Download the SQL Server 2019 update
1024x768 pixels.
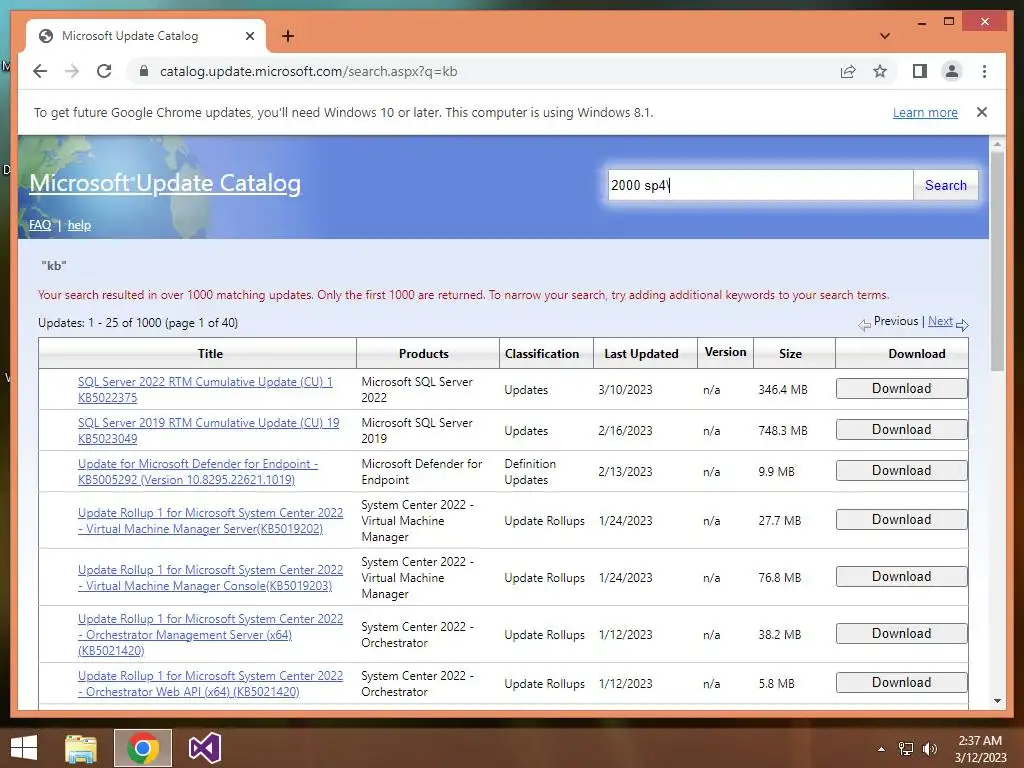click(x=901, y=430)
